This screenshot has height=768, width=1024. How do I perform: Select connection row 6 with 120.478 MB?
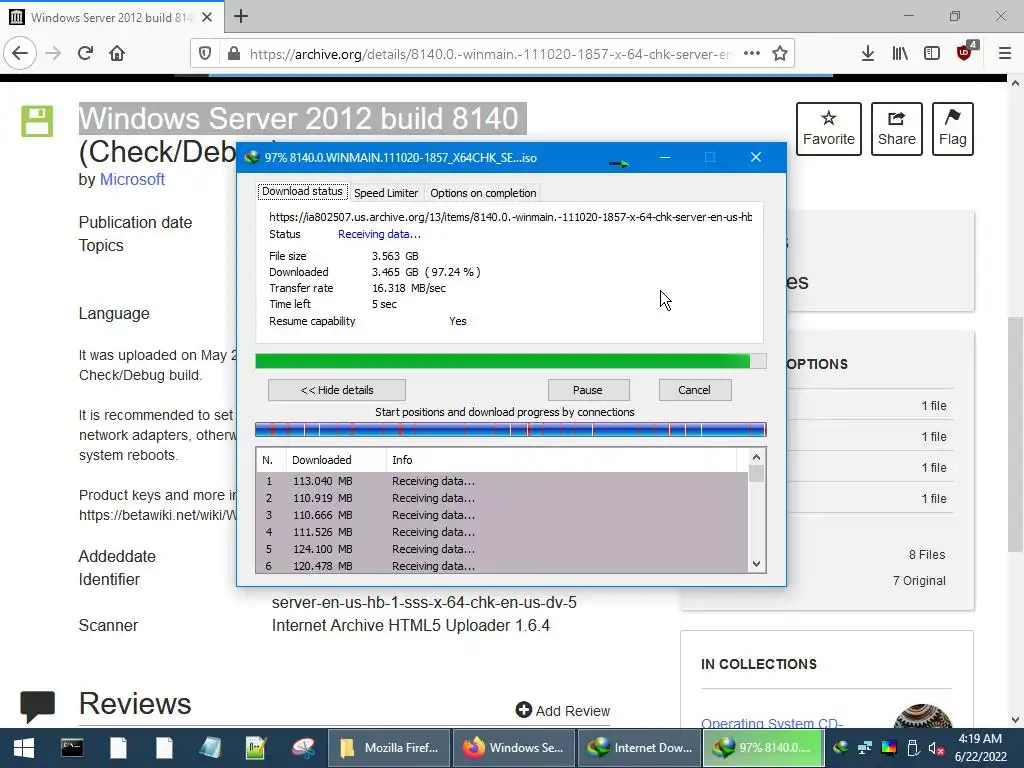502,566
